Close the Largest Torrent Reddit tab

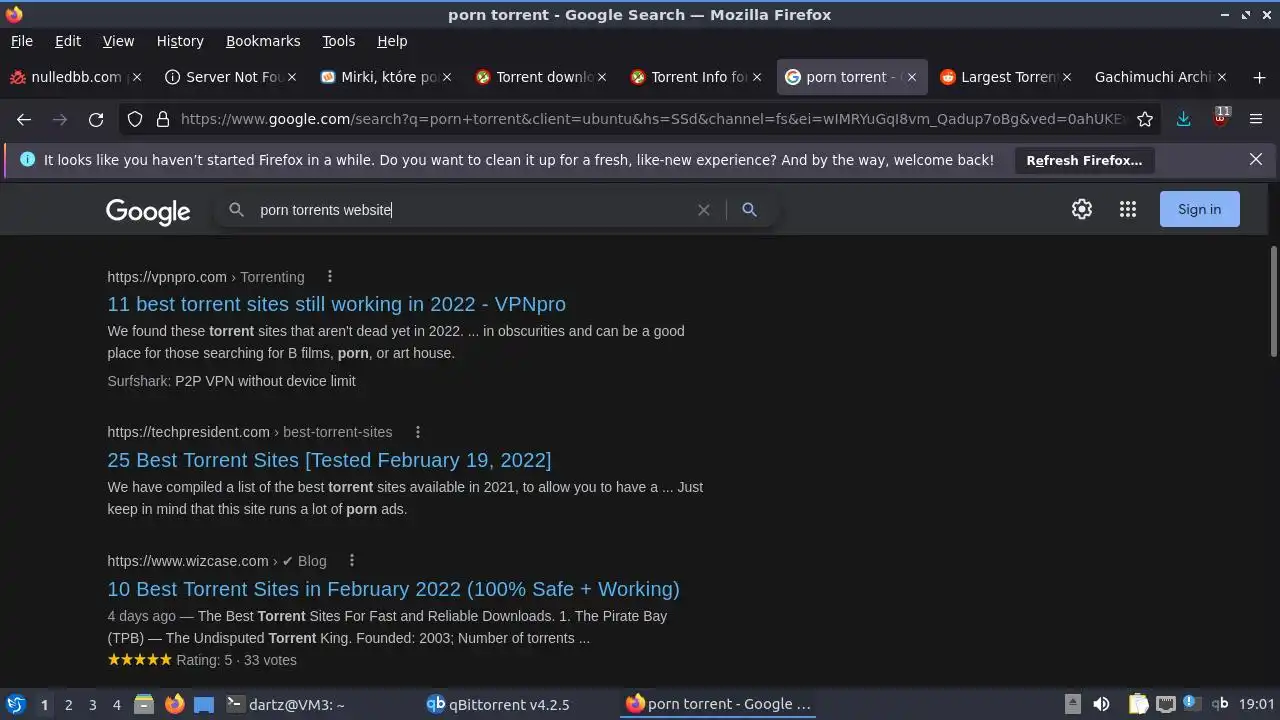[1067, 77]
